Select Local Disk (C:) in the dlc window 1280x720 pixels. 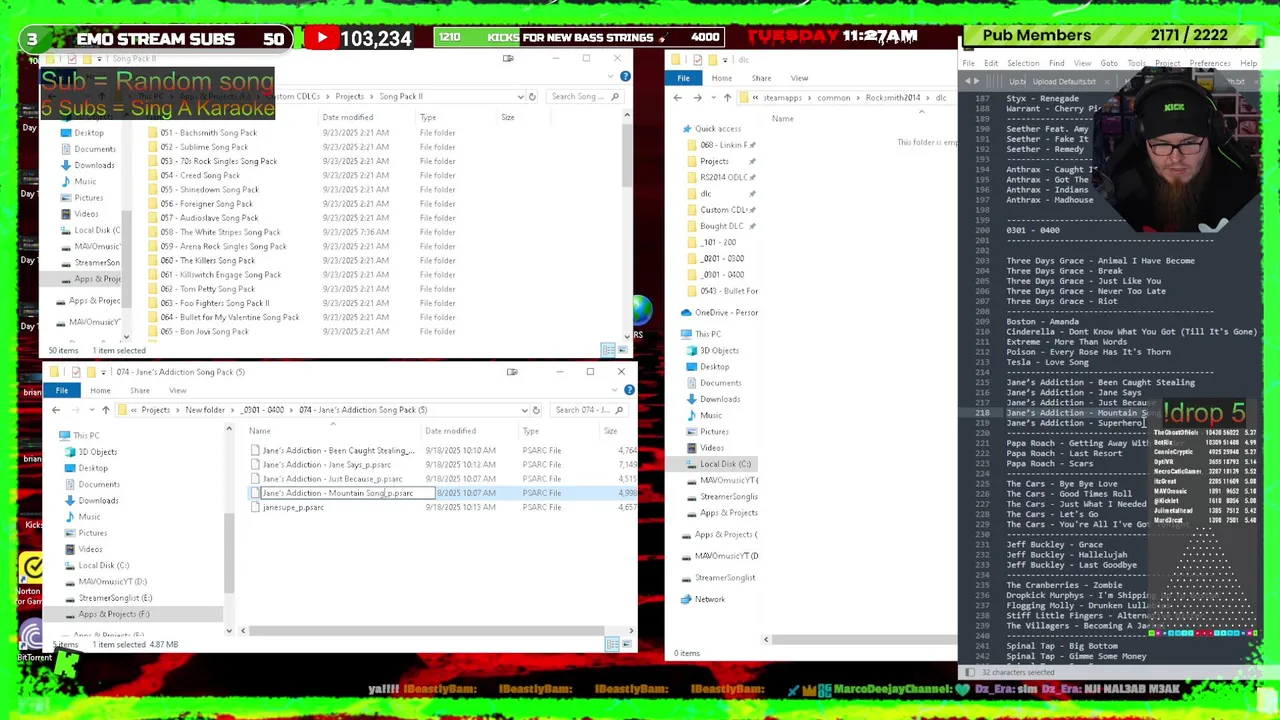[x=725, y=464]
